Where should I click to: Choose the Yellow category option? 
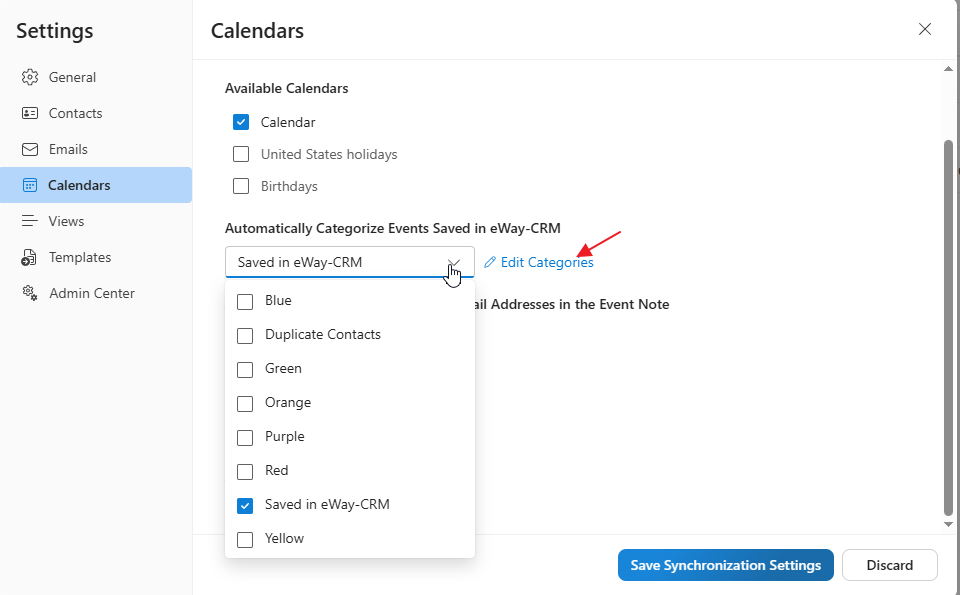pos(245,538)
